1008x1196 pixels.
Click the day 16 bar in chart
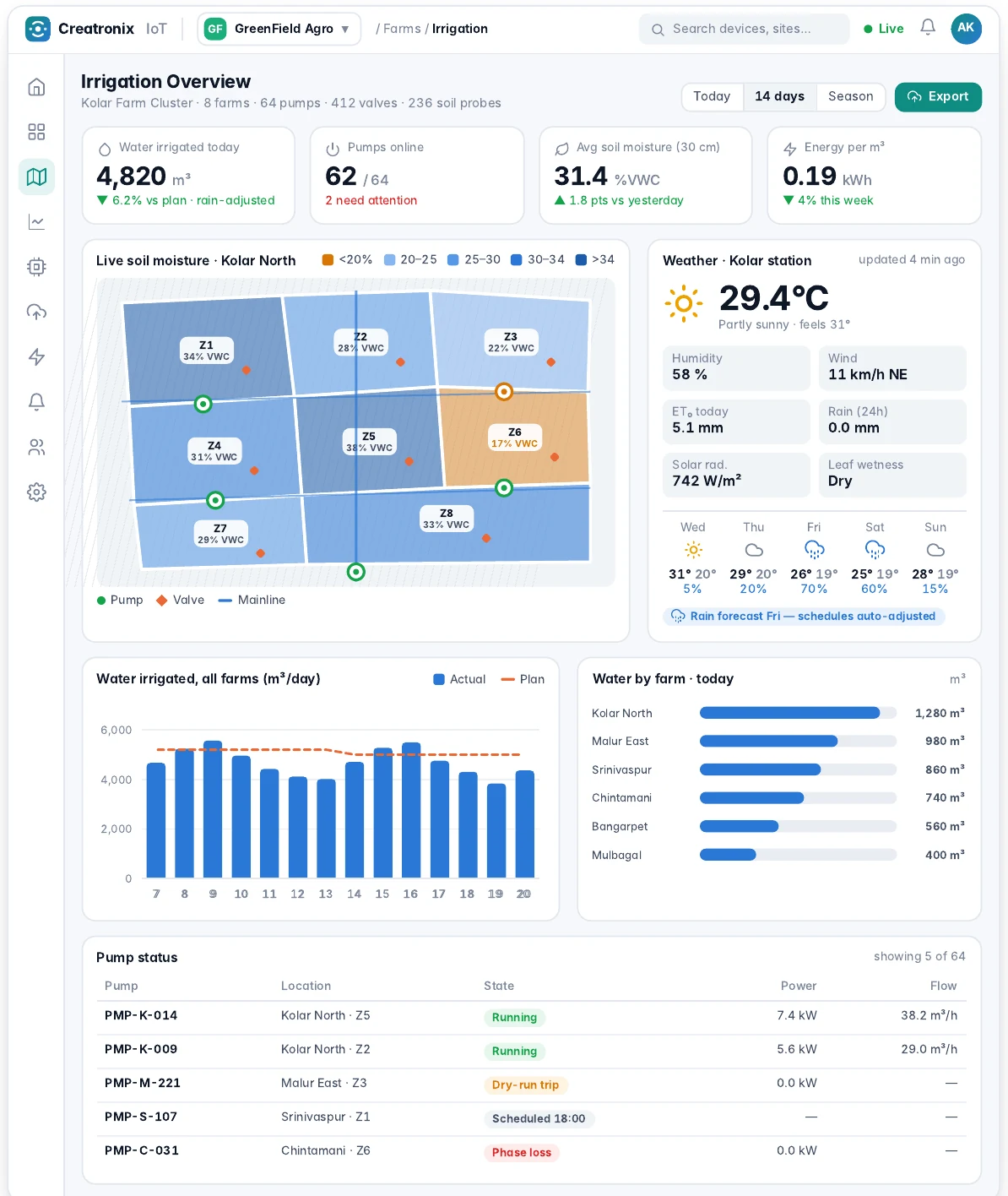(411, 810)
